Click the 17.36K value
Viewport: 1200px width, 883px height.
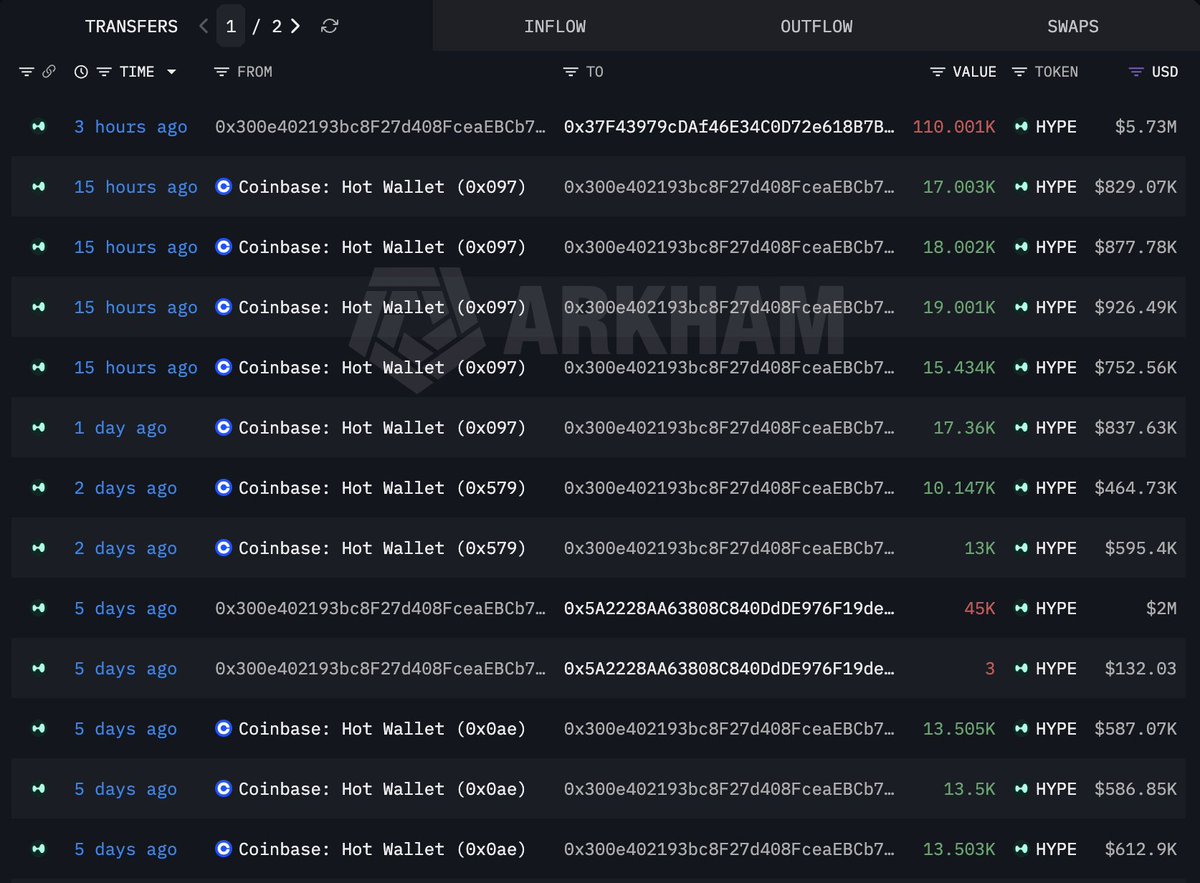pyautogui.click(x=964, y=428)
